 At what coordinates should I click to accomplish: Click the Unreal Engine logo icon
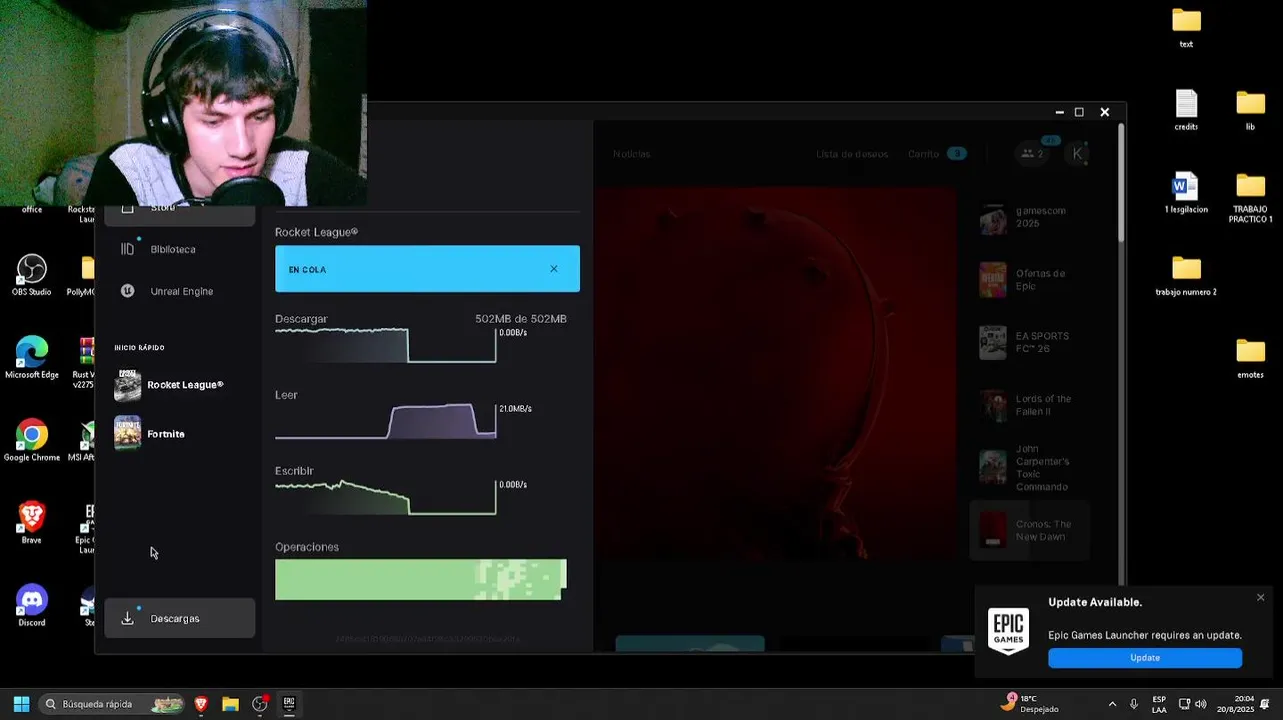pyautogui.click(x=127, y=291)
